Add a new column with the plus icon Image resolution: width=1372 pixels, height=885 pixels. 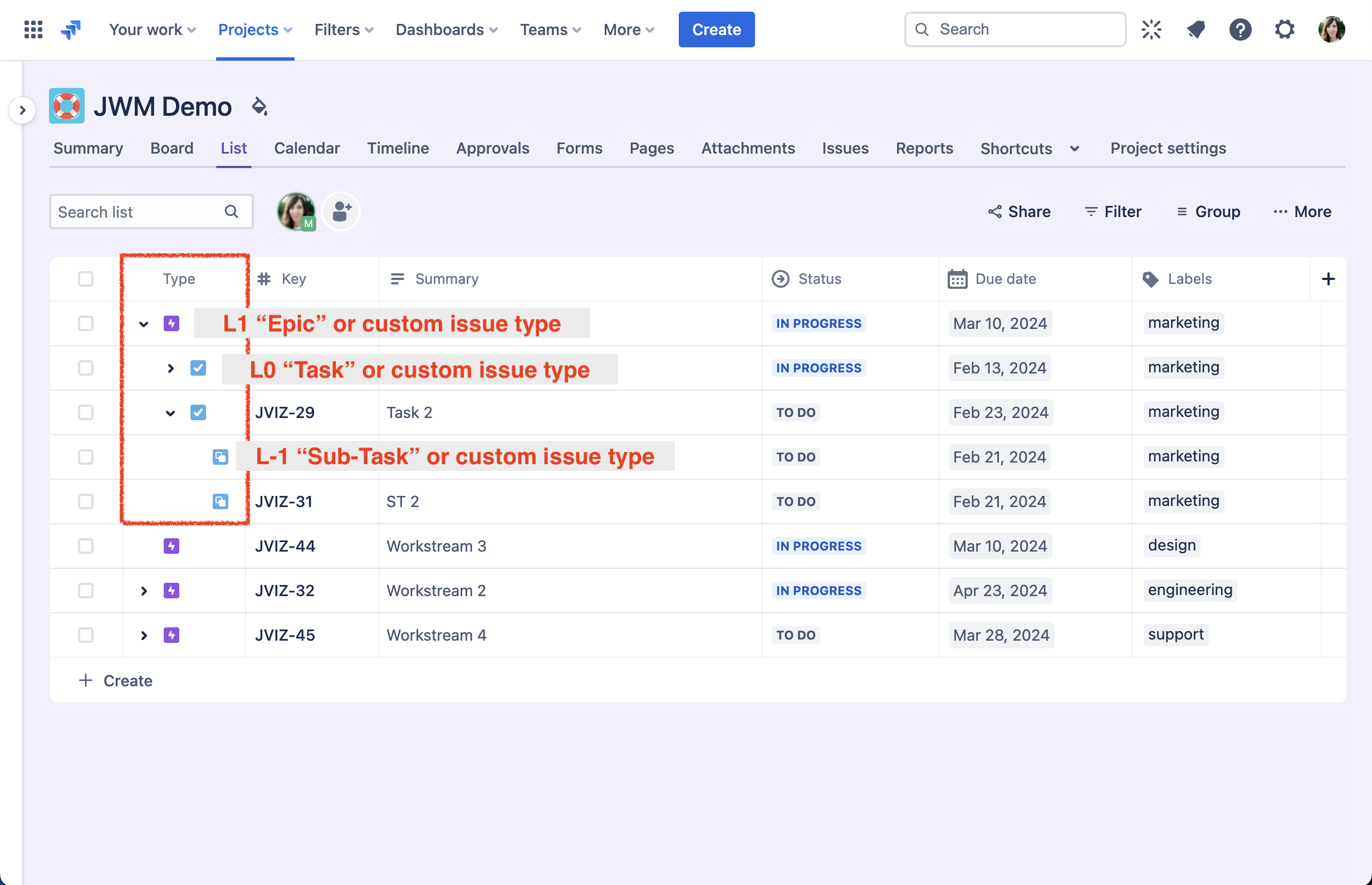(x=1329, y=279)
